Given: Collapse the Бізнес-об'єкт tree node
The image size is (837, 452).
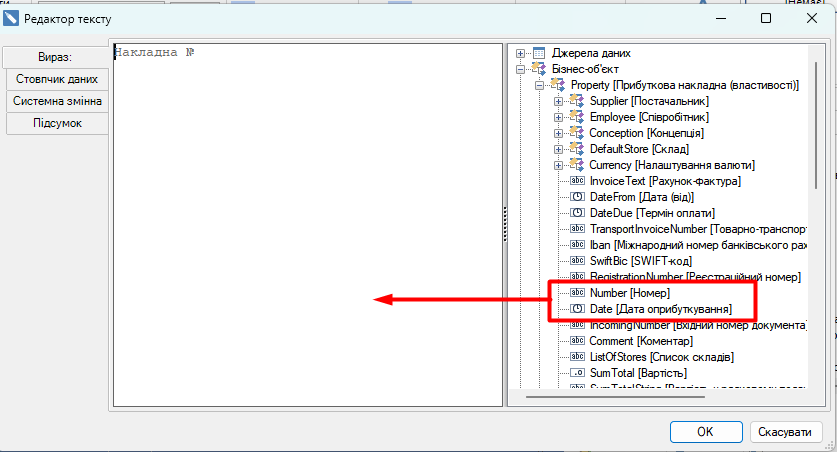Looking at the screenshot, I should (520, 69).
